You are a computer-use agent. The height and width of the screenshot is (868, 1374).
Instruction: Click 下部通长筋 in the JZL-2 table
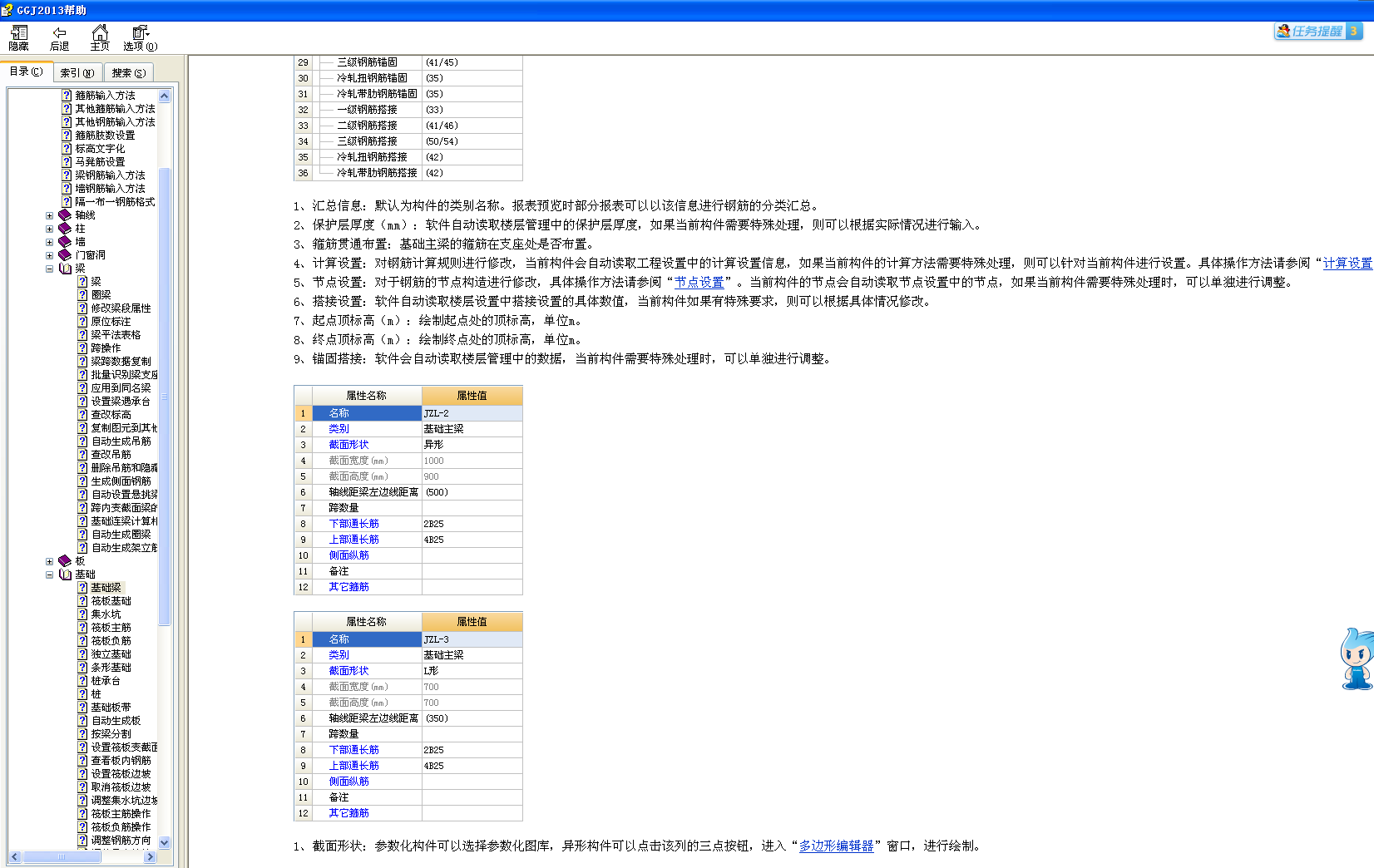tap(353, 524)
